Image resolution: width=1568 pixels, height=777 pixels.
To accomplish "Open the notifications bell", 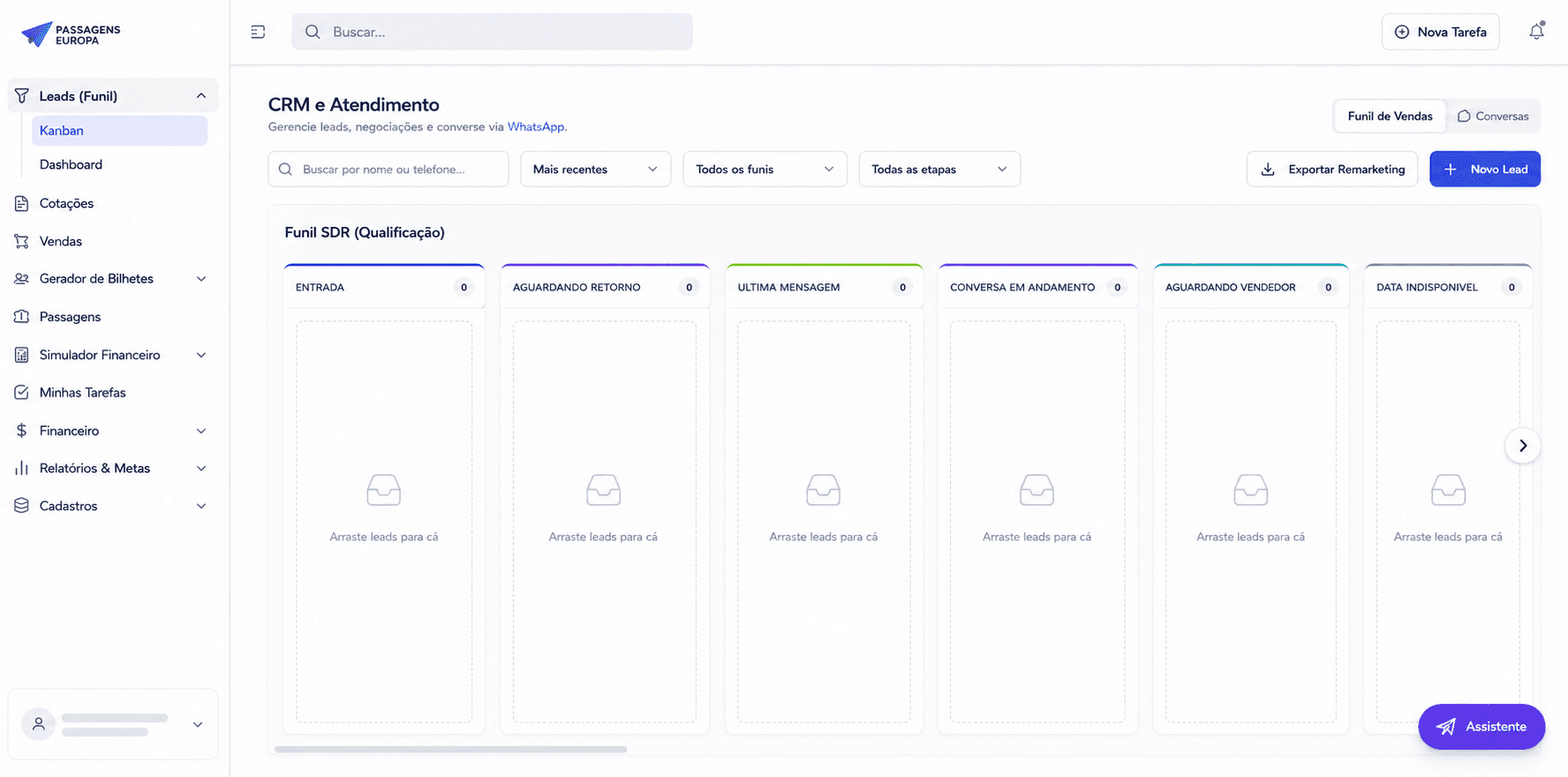I will coord(1536,32).
